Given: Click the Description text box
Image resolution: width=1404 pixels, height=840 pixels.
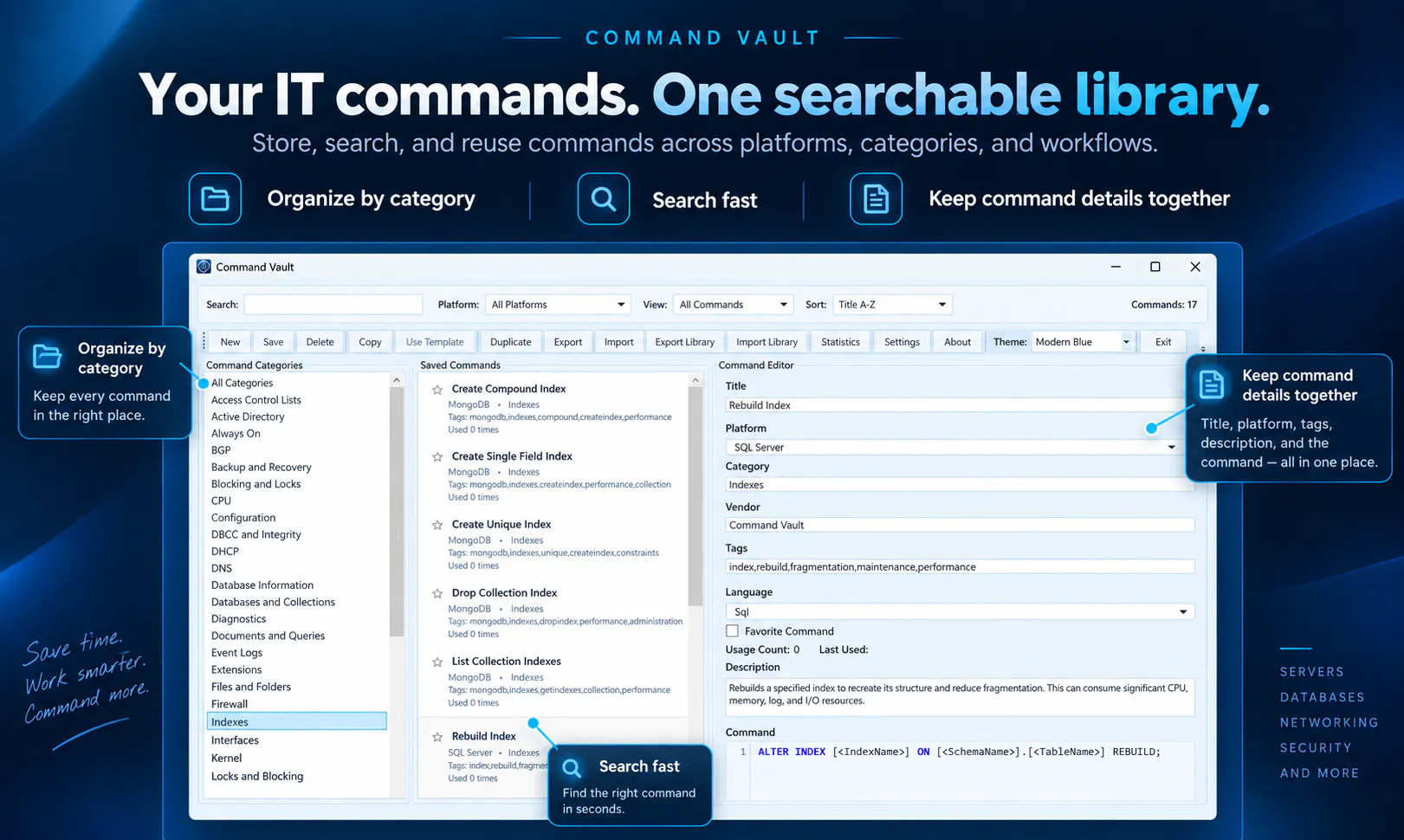Looking at the screenshot, I should [960, 697].
